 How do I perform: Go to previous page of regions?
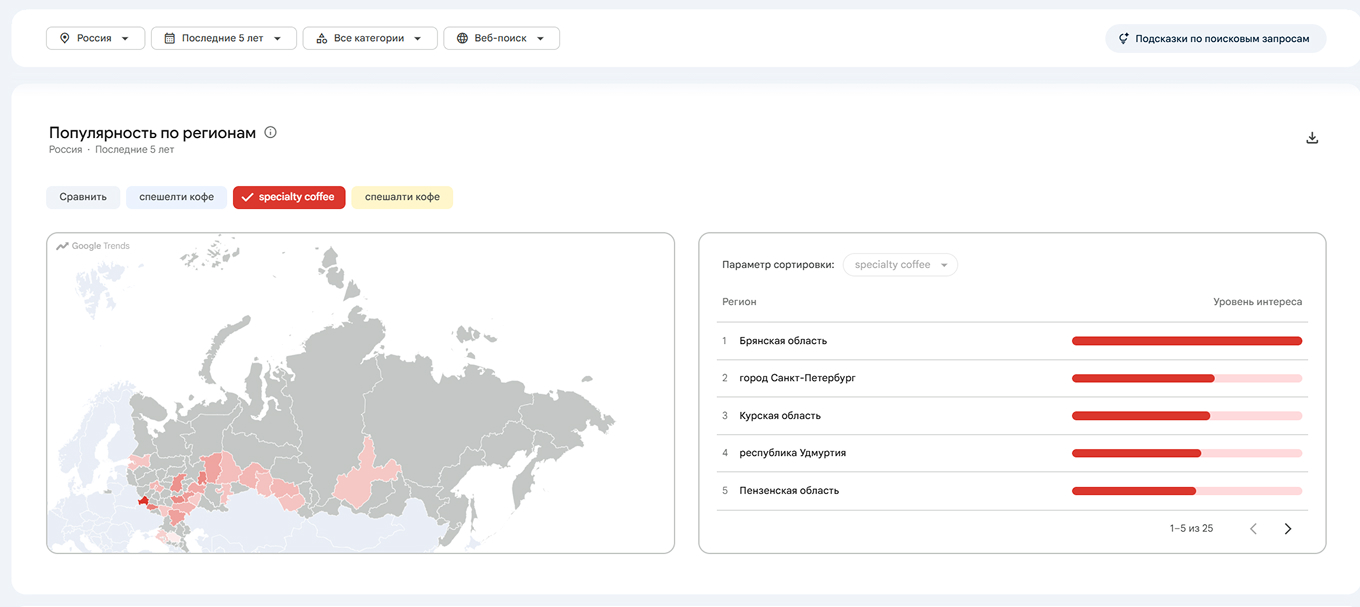coord(1253,528)
